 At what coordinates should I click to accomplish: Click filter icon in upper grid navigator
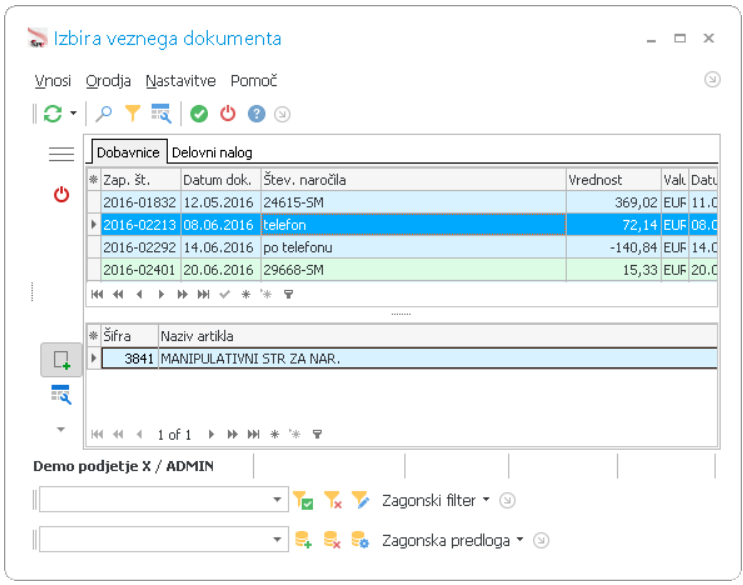(288, 295)
